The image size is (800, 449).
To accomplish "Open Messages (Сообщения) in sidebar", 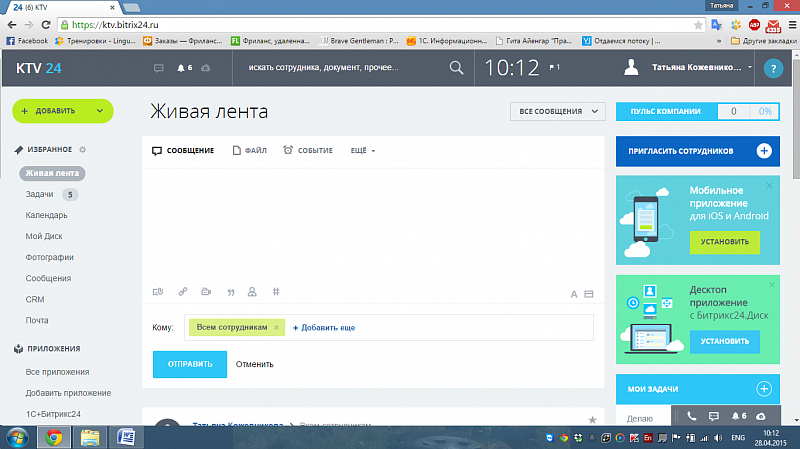I will 48,279.
